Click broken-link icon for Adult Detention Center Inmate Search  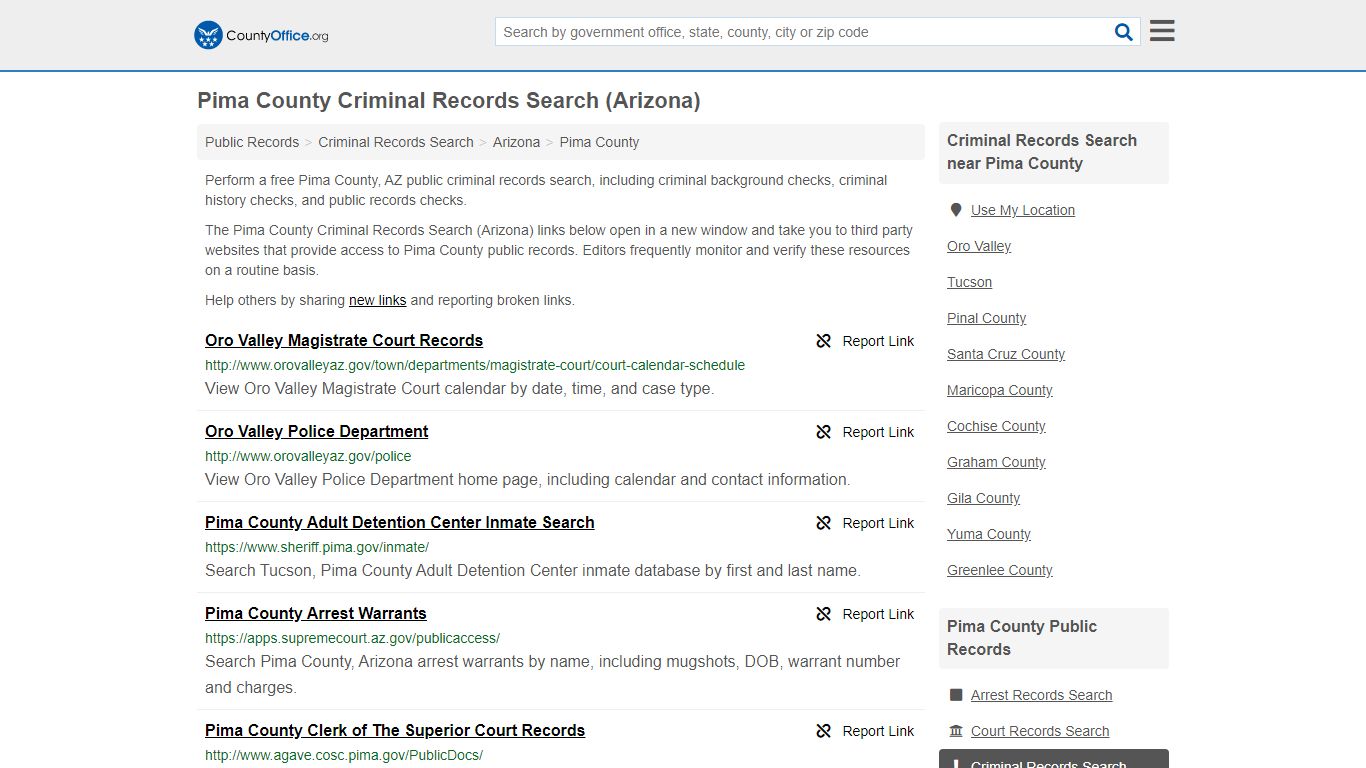coord(824,523)
